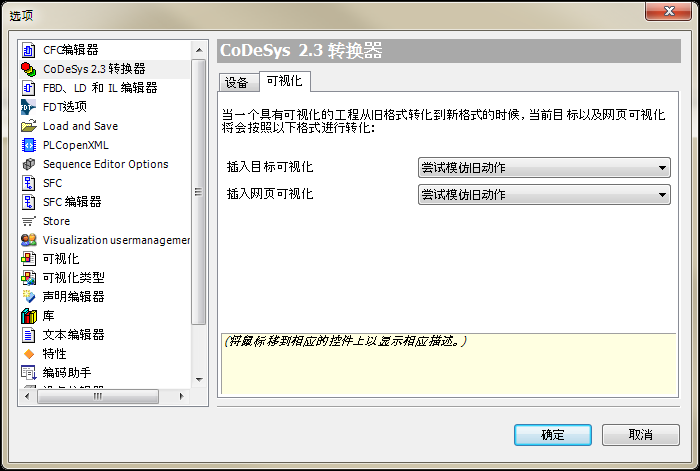Click the 取消 button
This screenshot has width=700, height=471.
click(x=641, y=435)
